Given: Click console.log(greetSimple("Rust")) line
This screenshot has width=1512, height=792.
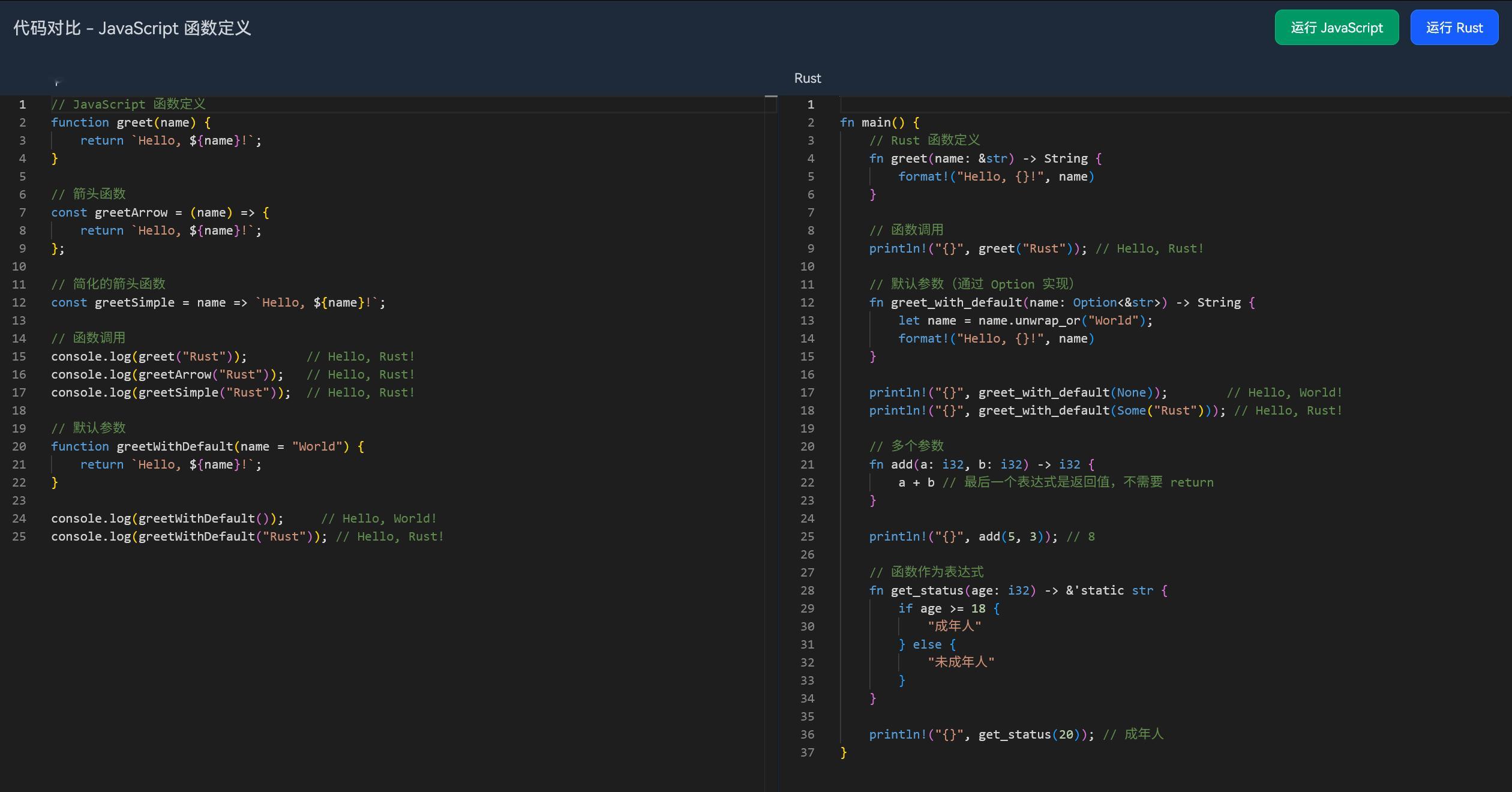Looking at the screenshot, I should 170,392.
